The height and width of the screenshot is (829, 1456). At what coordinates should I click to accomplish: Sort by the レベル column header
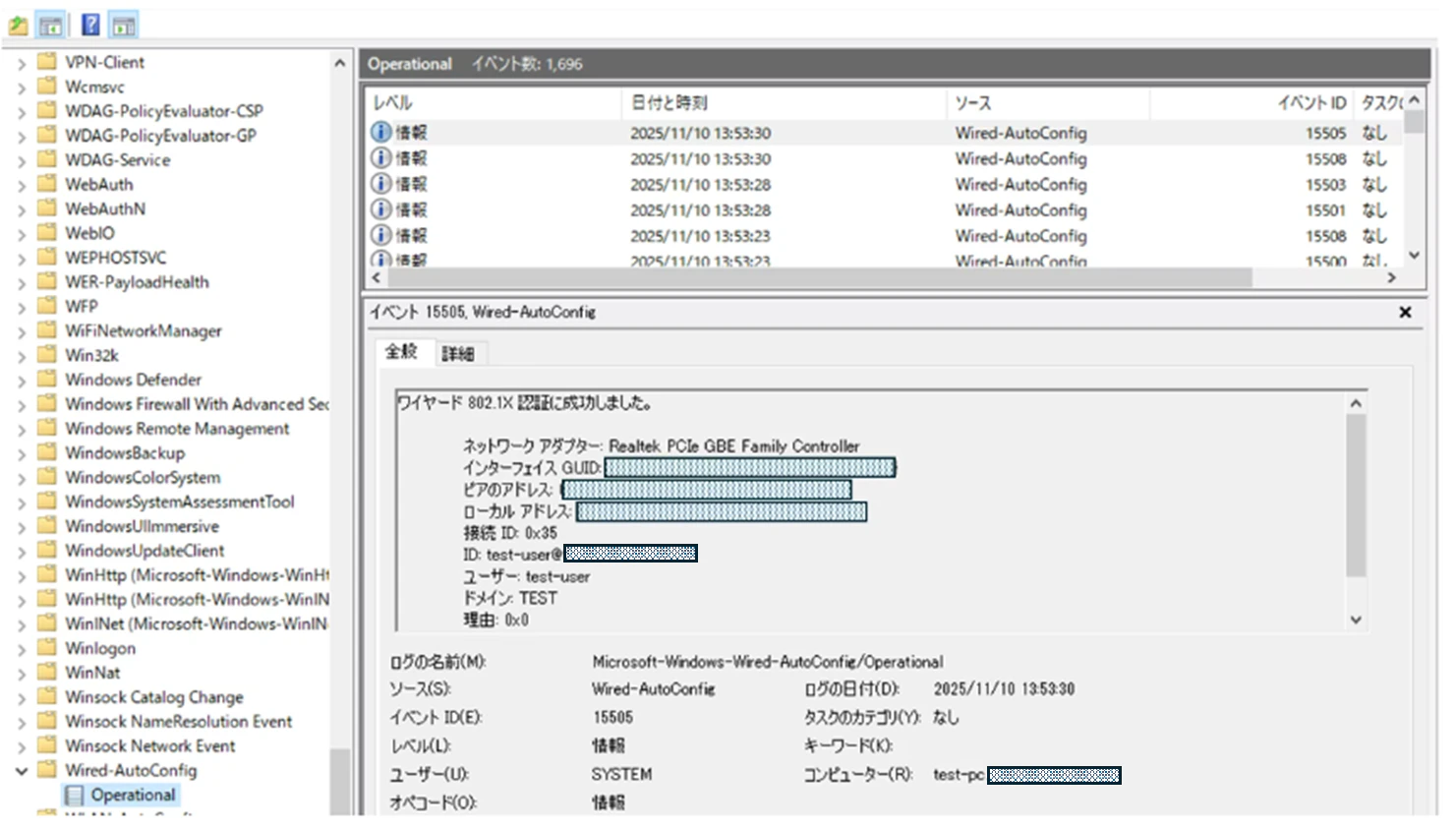[x=494, y=102]
